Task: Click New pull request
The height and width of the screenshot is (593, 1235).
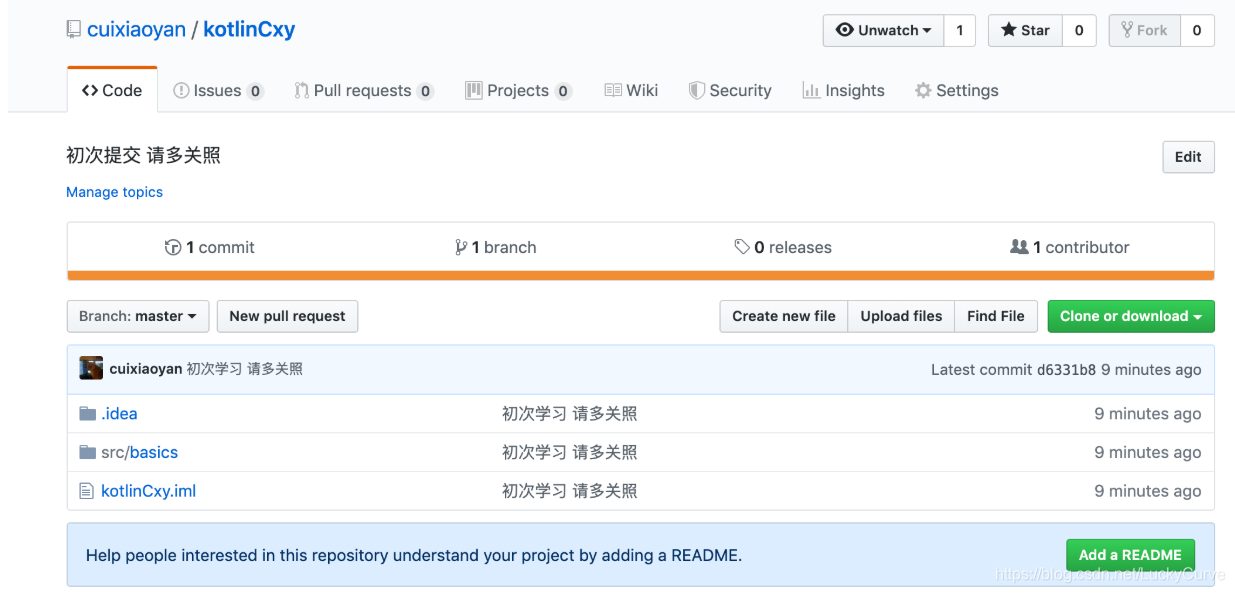Action: point(287,316)
